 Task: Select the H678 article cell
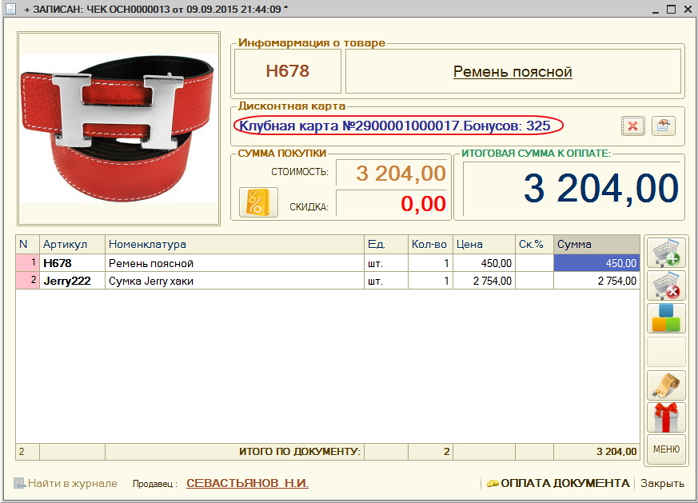72,263
